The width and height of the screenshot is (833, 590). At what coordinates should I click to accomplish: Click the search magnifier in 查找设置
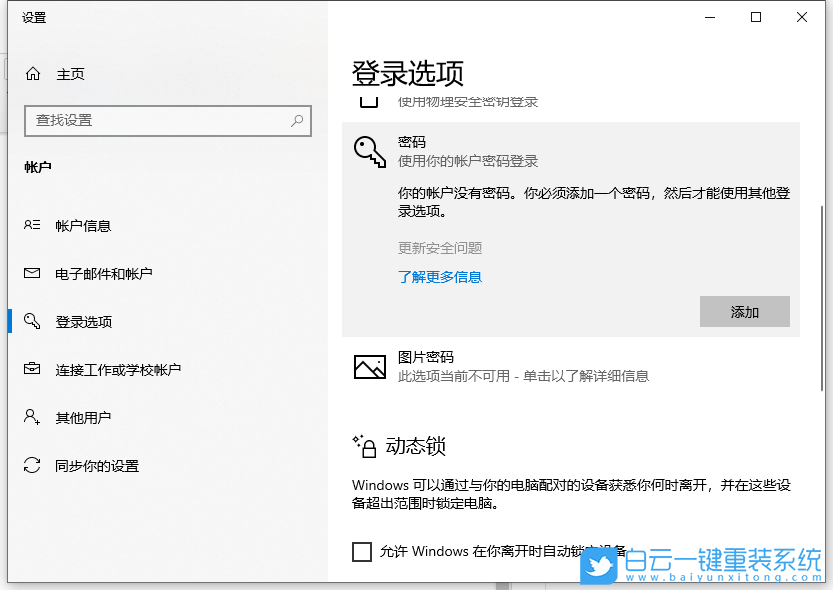tap(296, 120)
